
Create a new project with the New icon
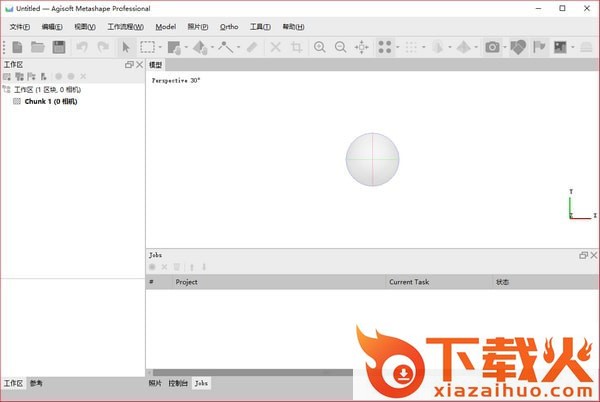17,47
